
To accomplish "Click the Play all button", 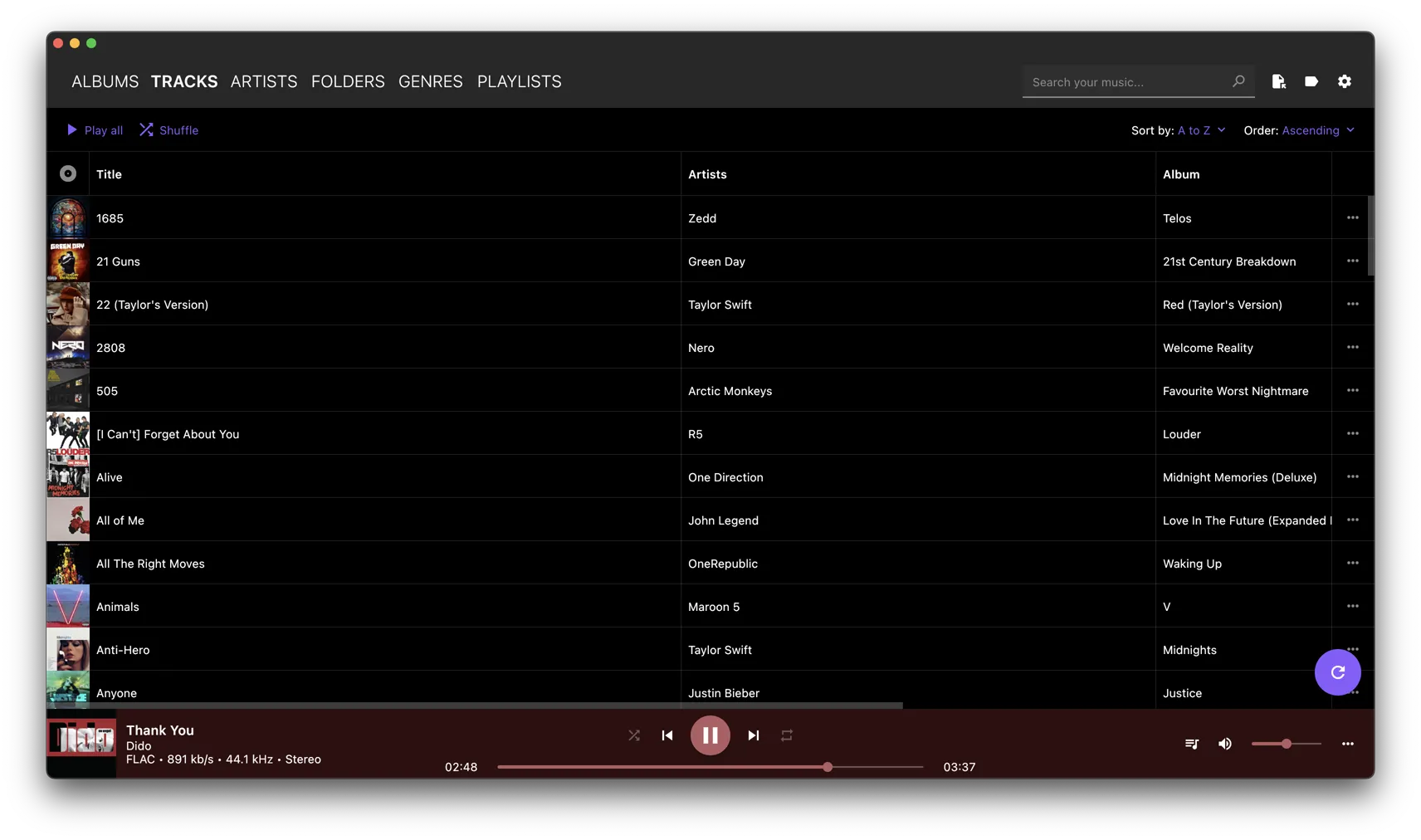I will pos(95,130).
